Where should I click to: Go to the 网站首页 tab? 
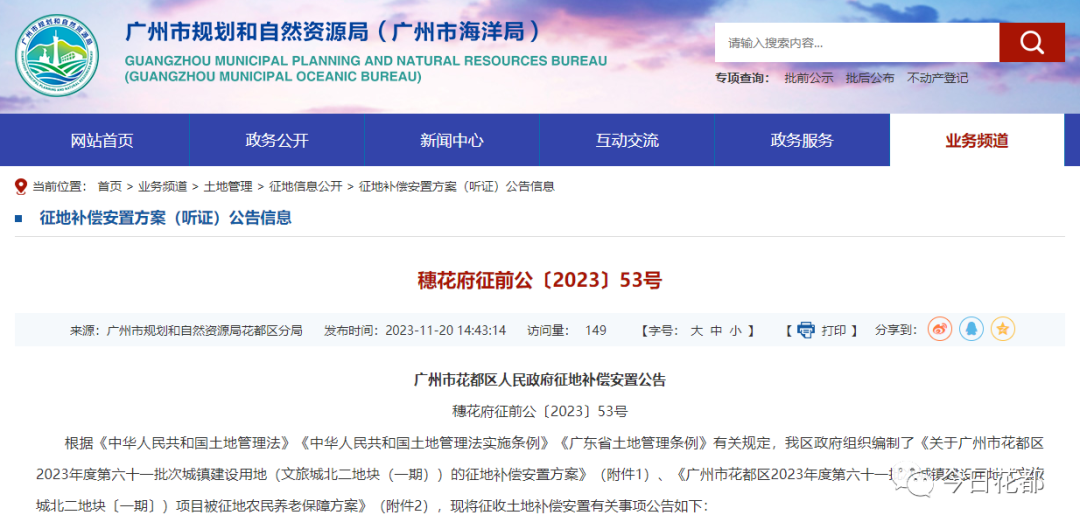point(102,141)
